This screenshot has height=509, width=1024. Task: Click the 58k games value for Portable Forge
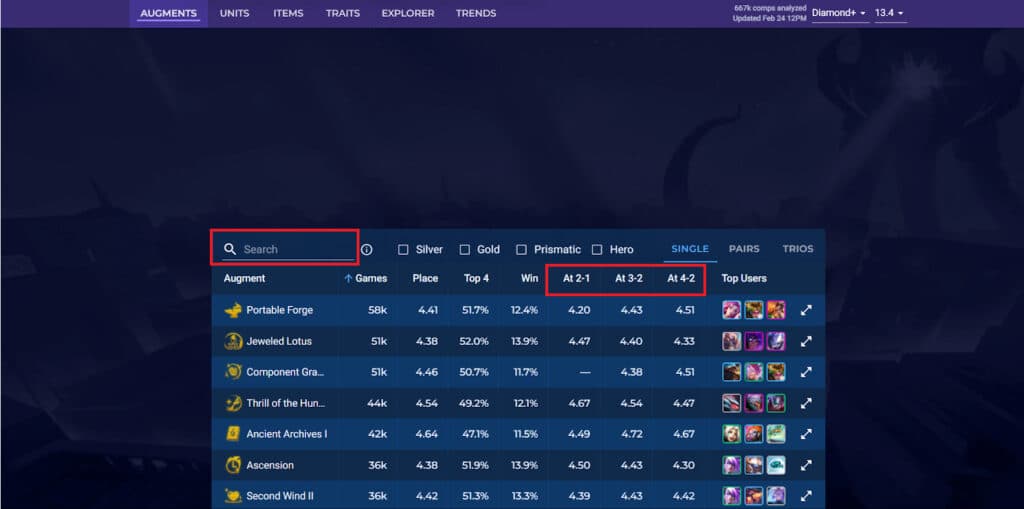point(377,310)
